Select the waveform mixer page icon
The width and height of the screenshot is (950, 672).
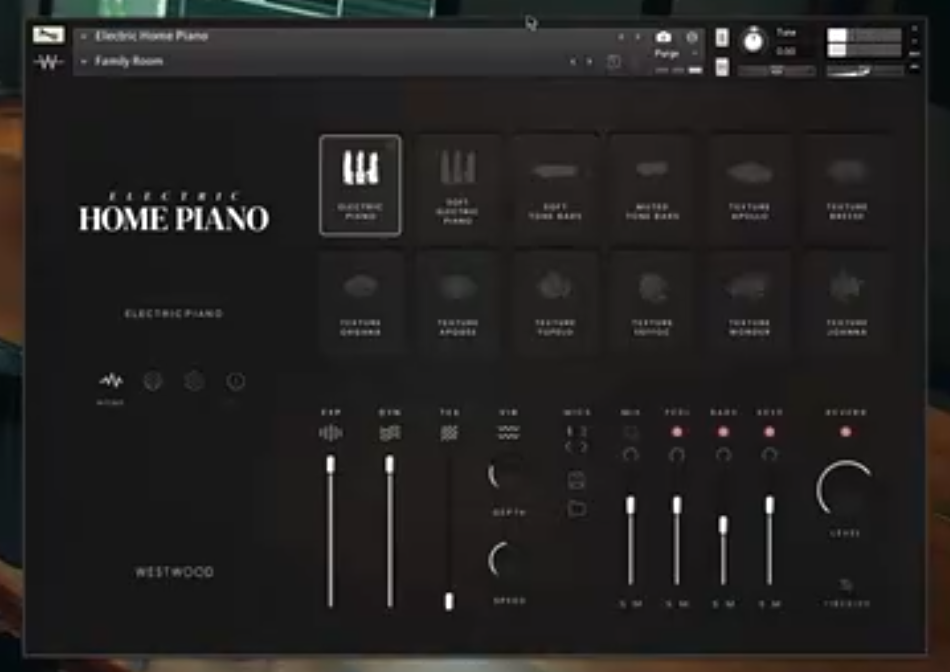pos(111,381)
